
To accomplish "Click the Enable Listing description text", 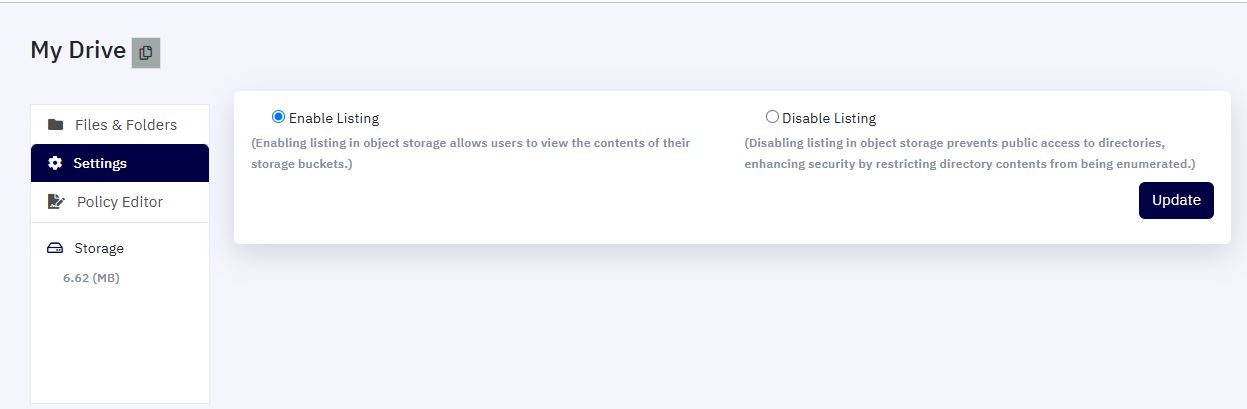I will click(471, 153).
